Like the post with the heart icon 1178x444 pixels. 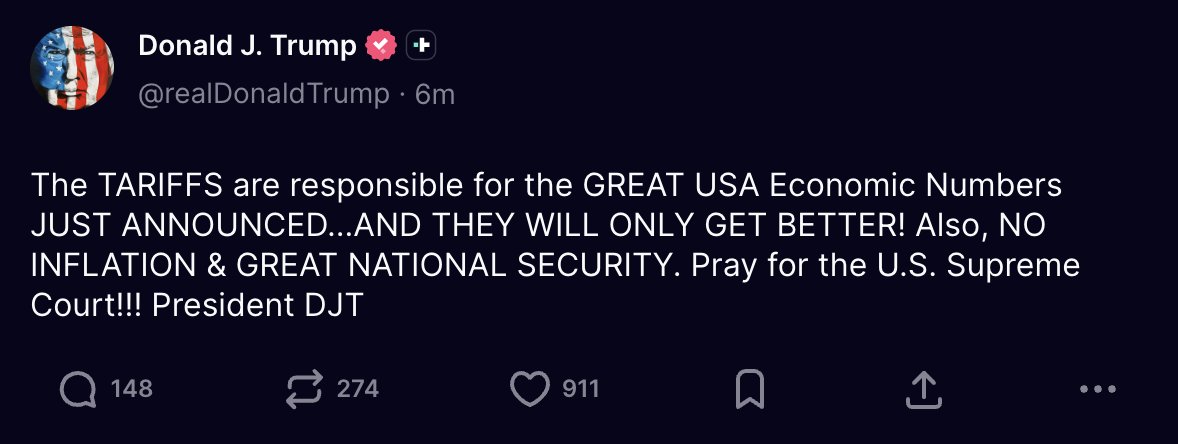[530, 389]
